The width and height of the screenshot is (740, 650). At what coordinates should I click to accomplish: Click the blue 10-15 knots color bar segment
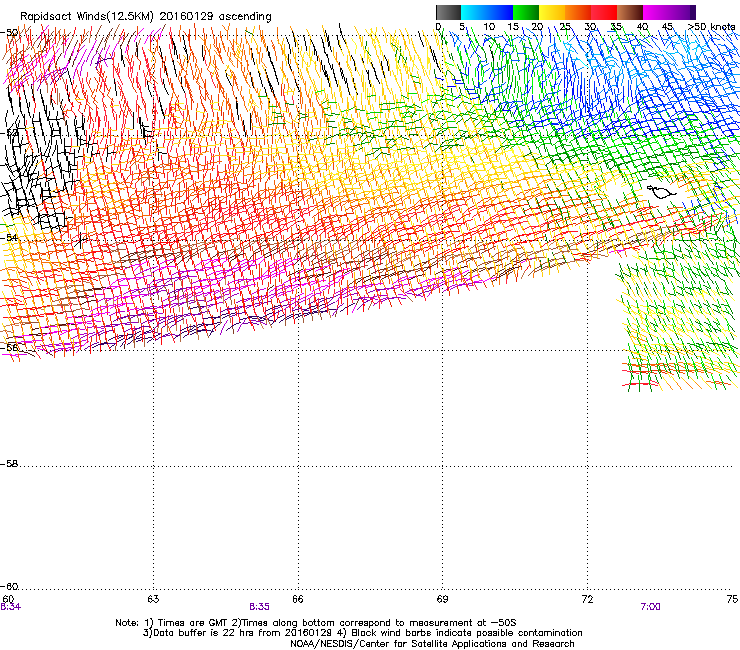point(500,12)
